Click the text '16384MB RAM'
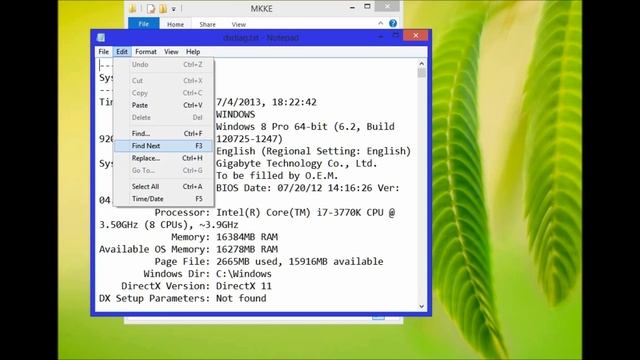Screen dimensions: 640x360 click(x=247, y=237)
